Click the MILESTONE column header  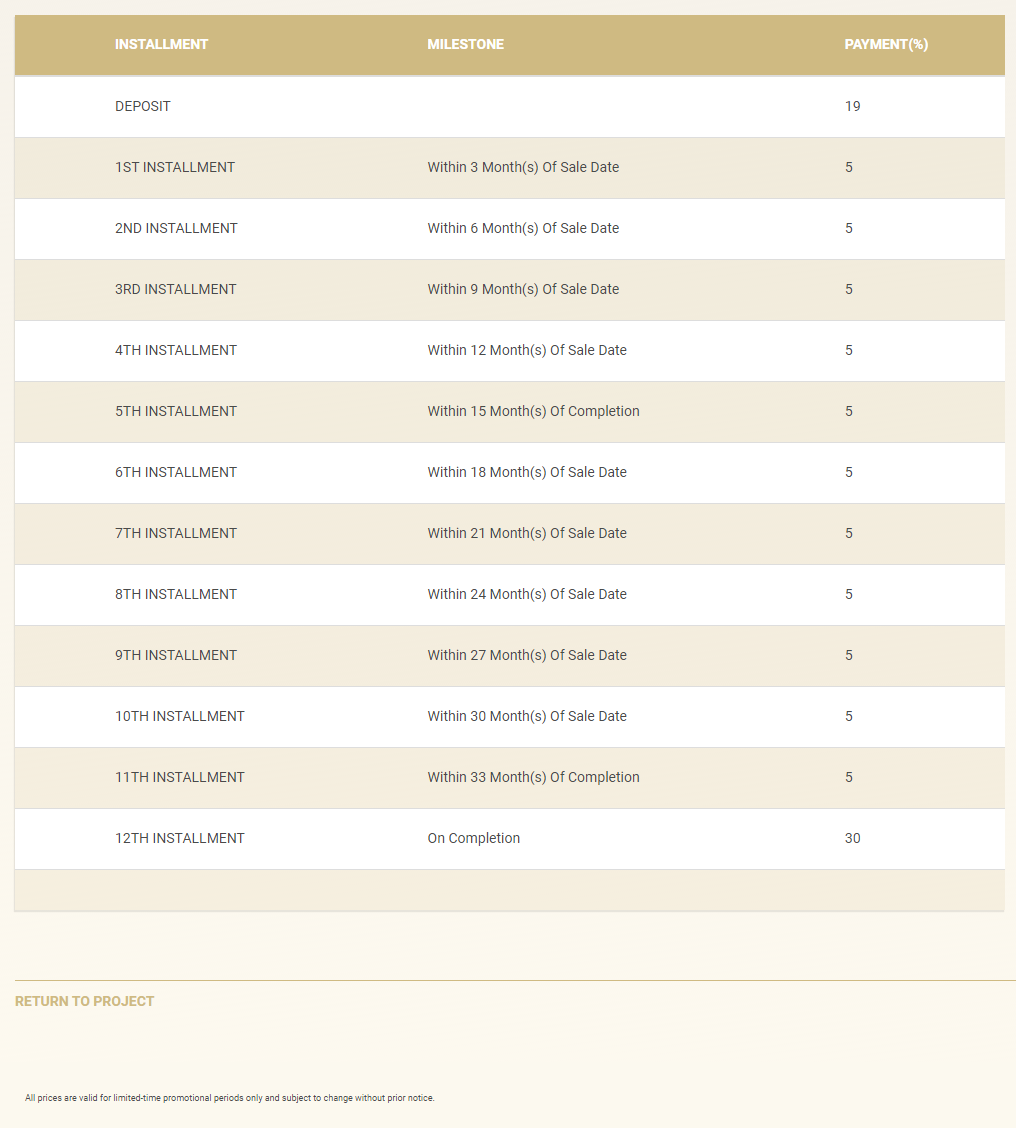[x=466, y=44]
